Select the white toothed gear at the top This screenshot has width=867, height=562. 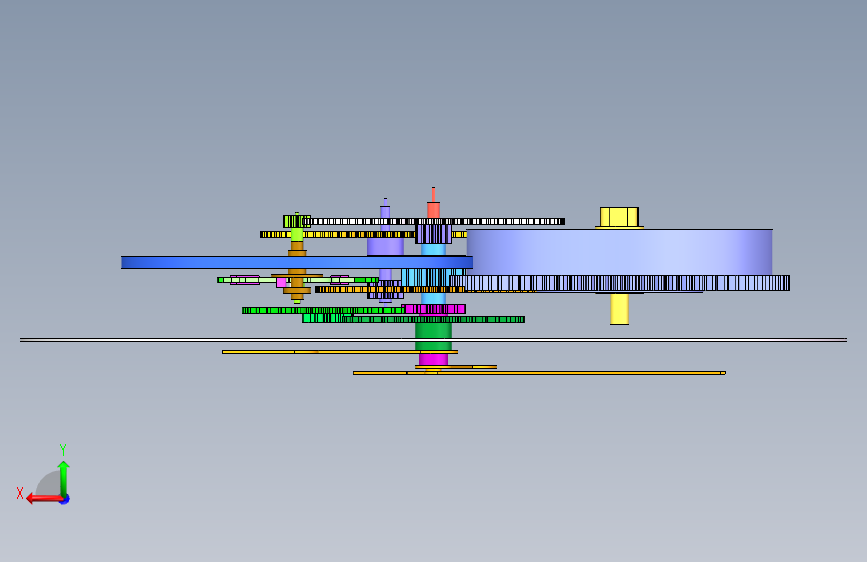point(434,221)
